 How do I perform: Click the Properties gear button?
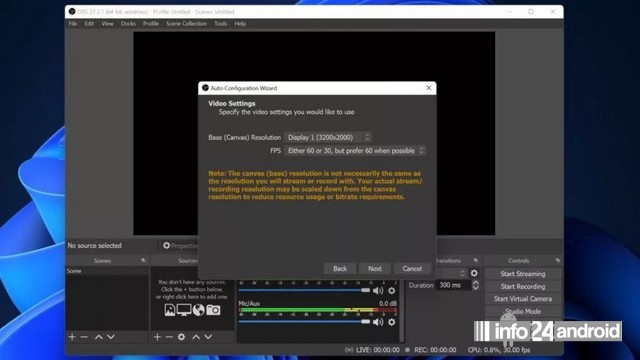(180, 246)
